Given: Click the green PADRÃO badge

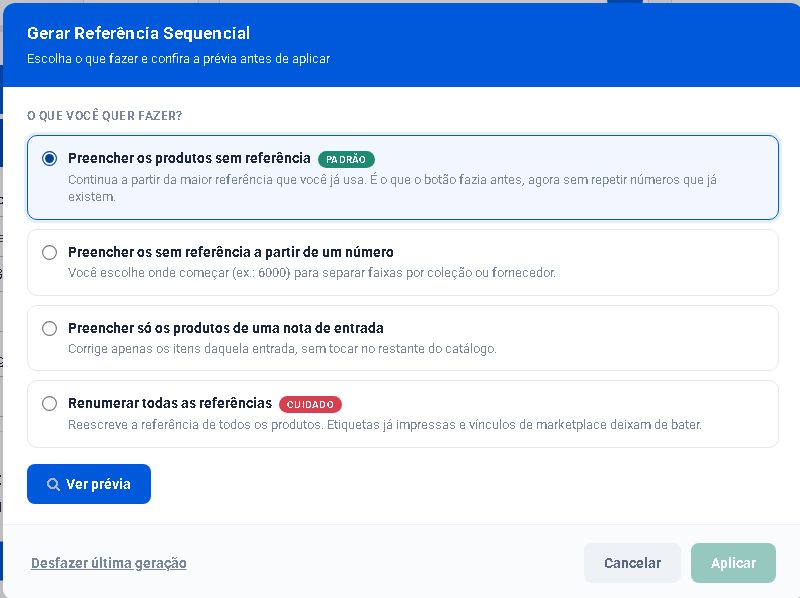Looking at the screenshot, I should (346, 159).
